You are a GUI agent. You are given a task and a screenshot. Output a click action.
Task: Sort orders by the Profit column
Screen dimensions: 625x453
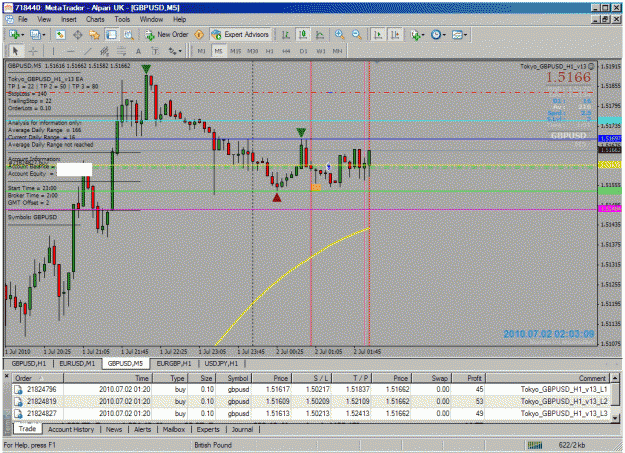[468, 378]
